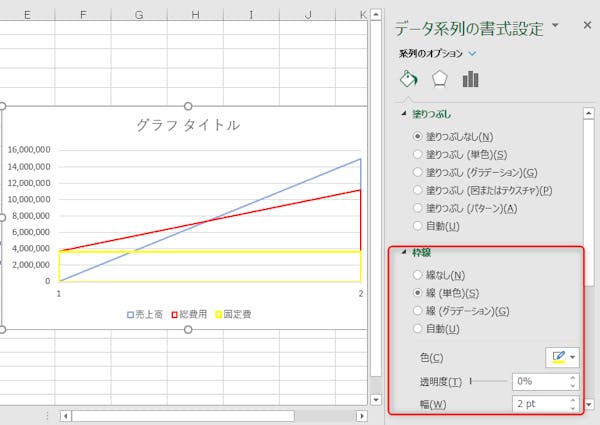
Task: Click the グラフ タイトル chart title
Action: [x=187, y=125]
